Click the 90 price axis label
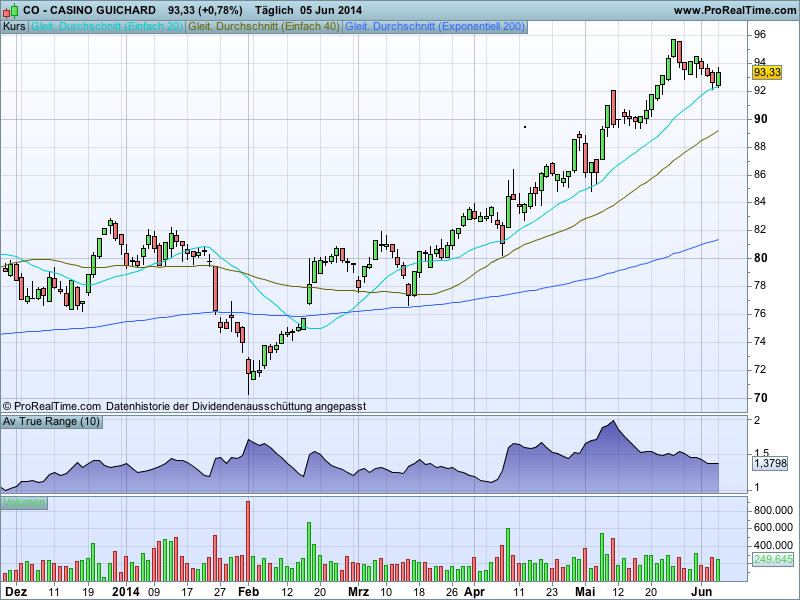Image resolution: width=800 pixels, height=600 pixels. 761,119
